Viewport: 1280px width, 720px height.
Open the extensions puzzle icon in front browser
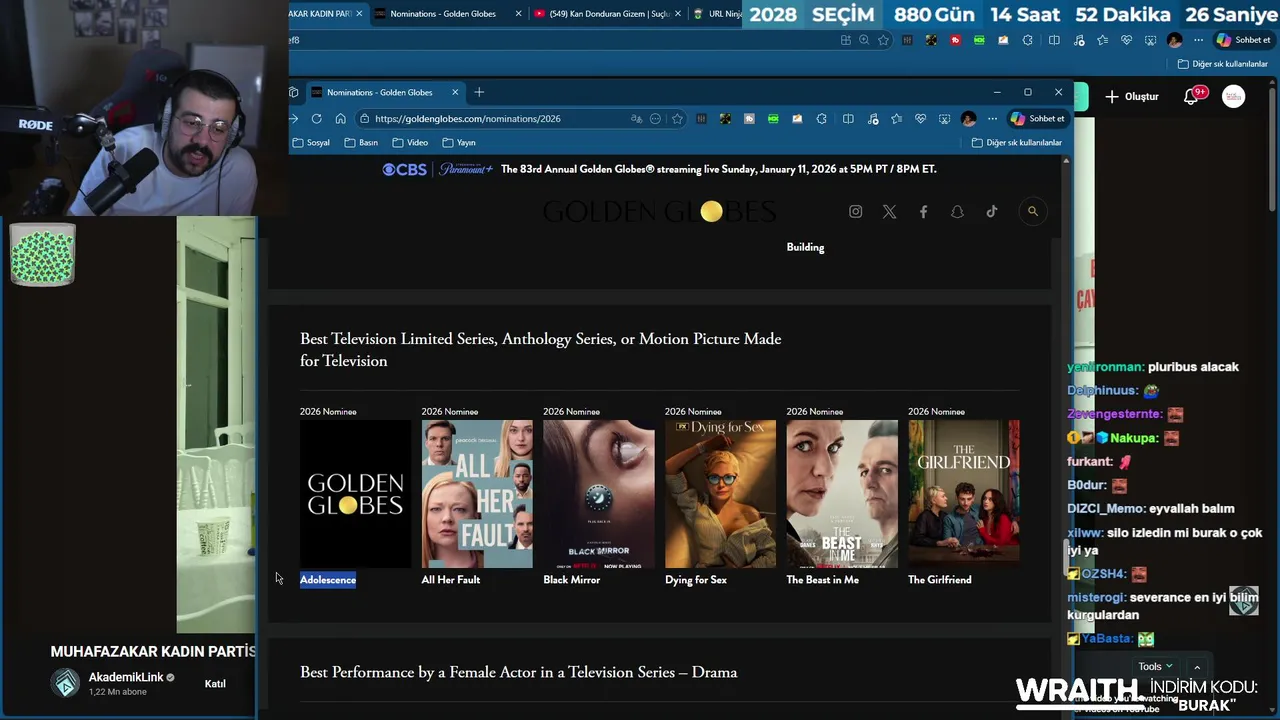(x=821, y=118)
